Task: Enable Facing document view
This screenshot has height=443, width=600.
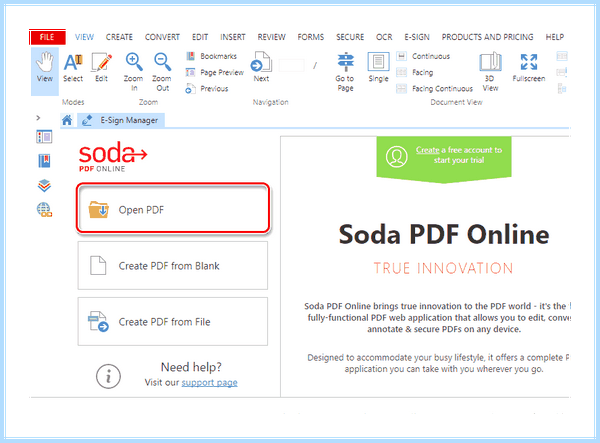Action: pos(415,72)
